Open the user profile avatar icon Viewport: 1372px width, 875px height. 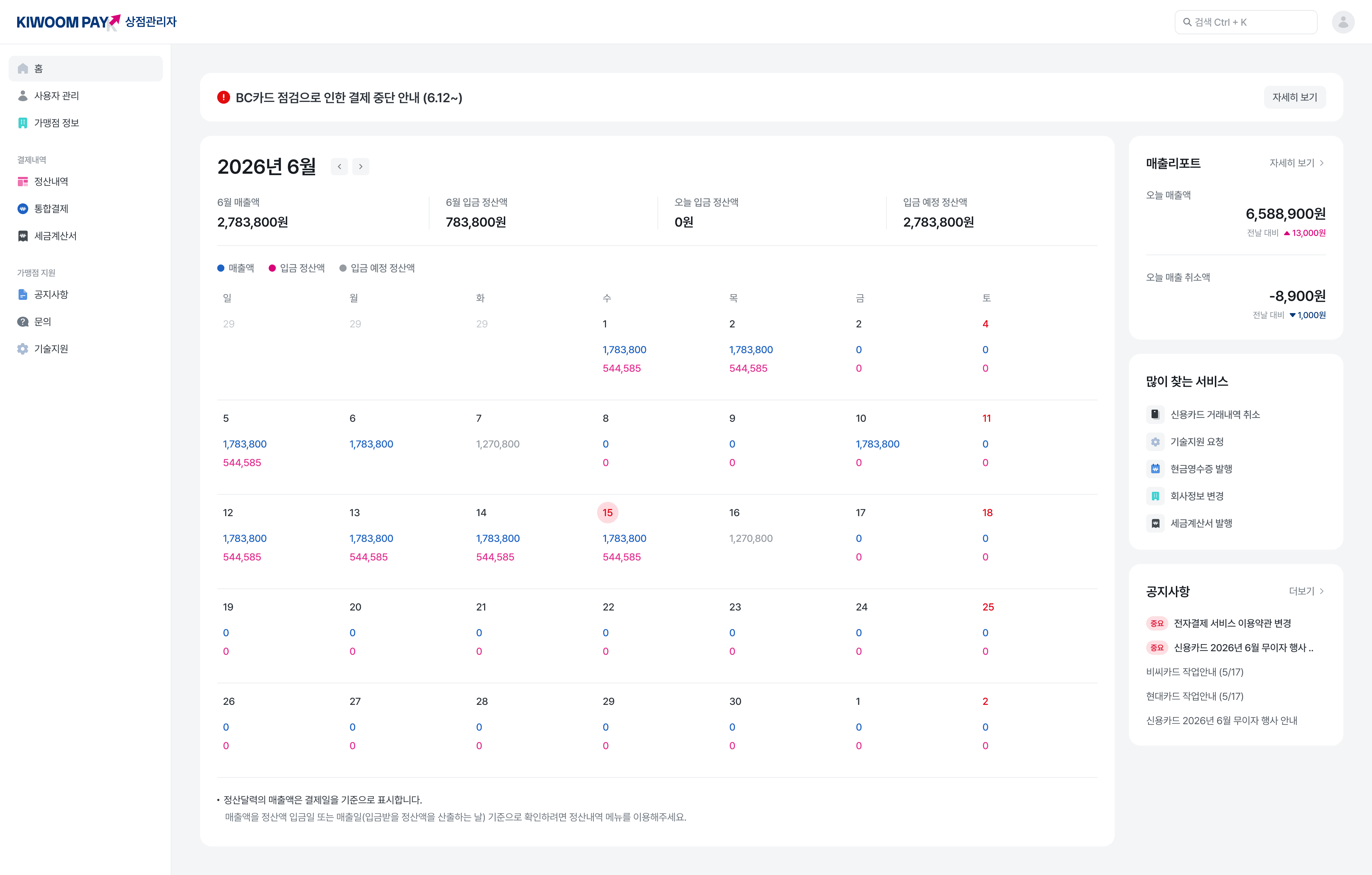point(1343,22)
